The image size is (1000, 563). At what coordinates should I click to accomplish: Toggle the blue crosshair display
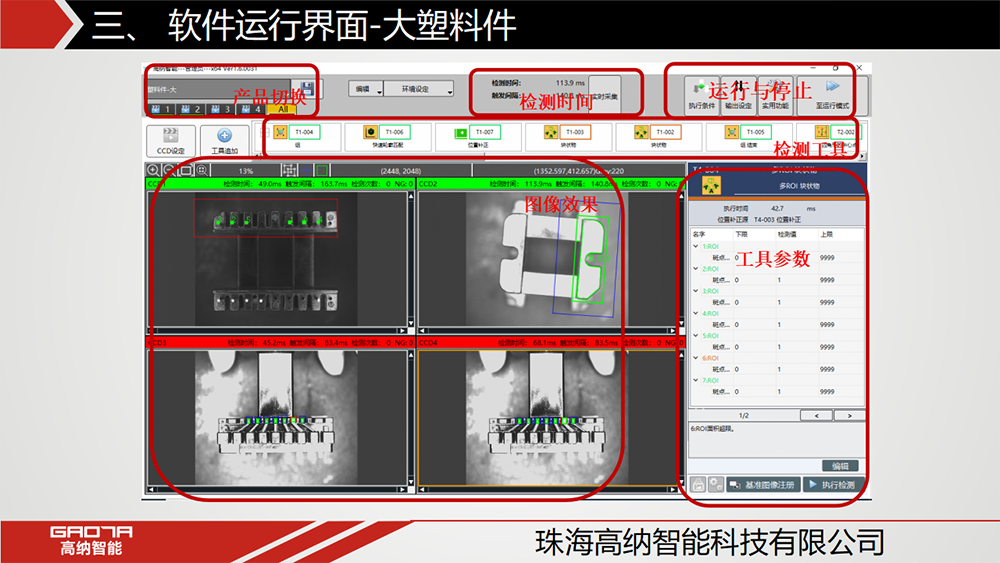306,170
